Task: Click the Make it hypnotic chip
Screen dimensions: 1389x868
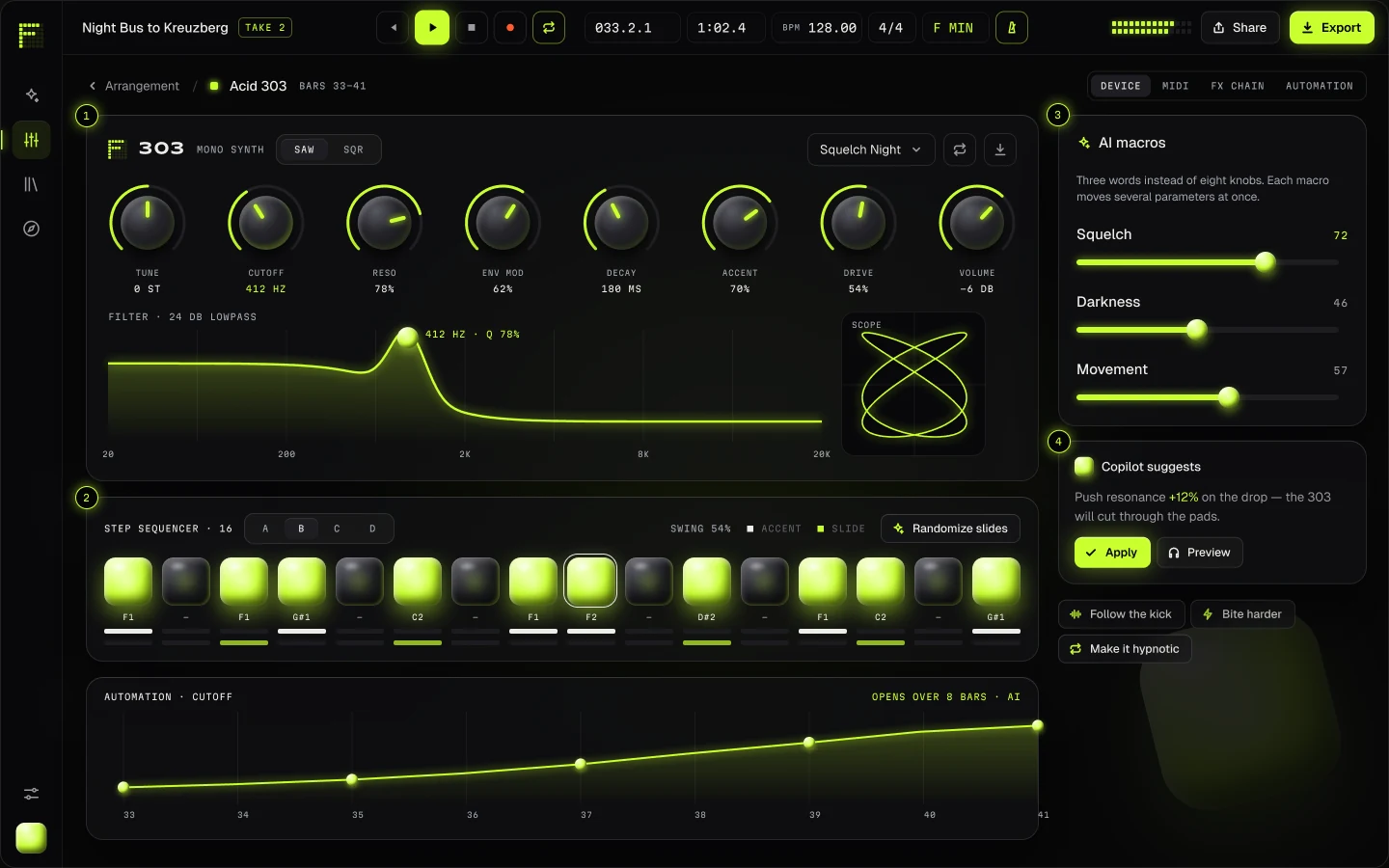Action: pos(1125,649)
